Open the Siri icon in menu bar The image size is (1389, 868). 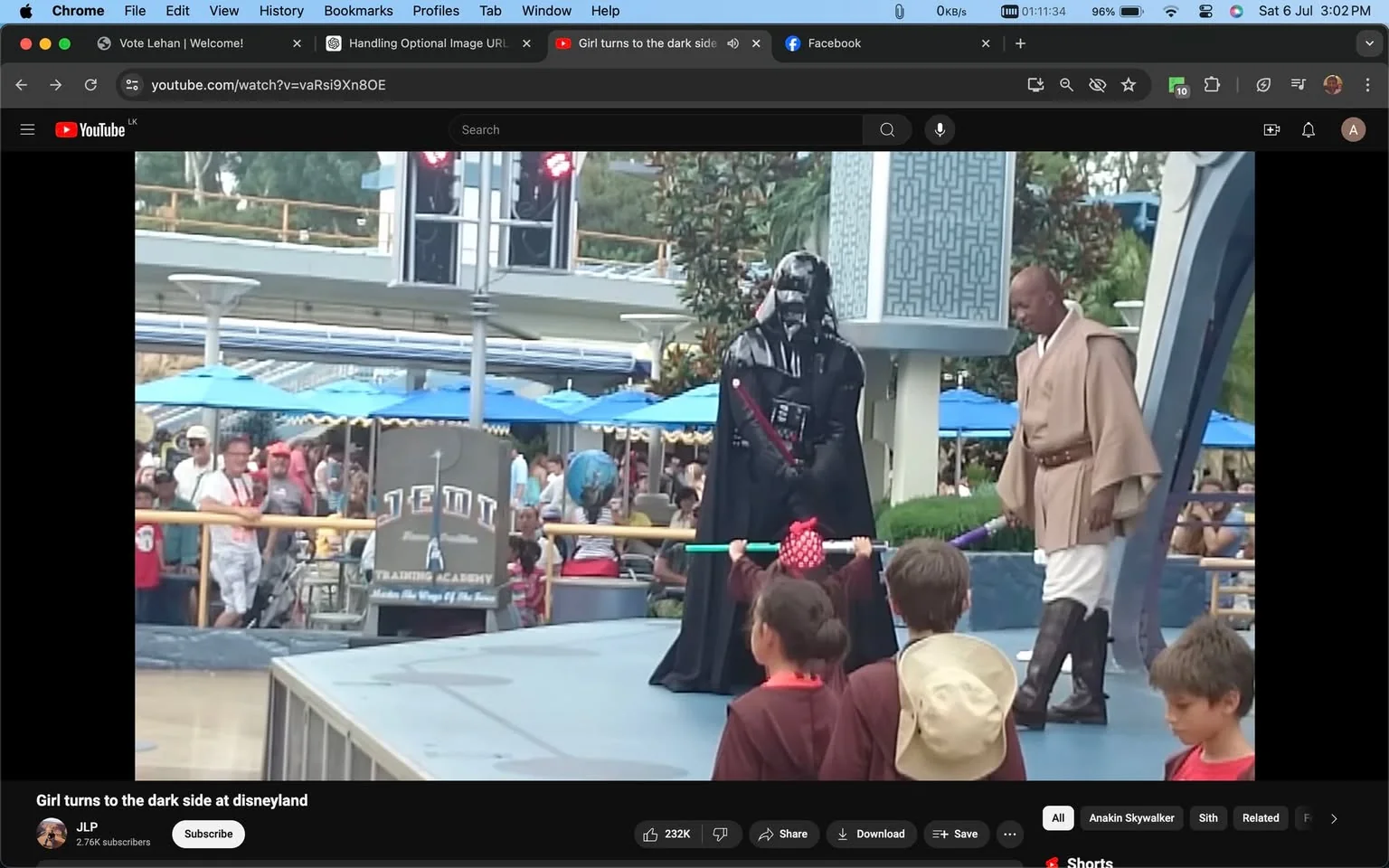tap(1236, 11)
